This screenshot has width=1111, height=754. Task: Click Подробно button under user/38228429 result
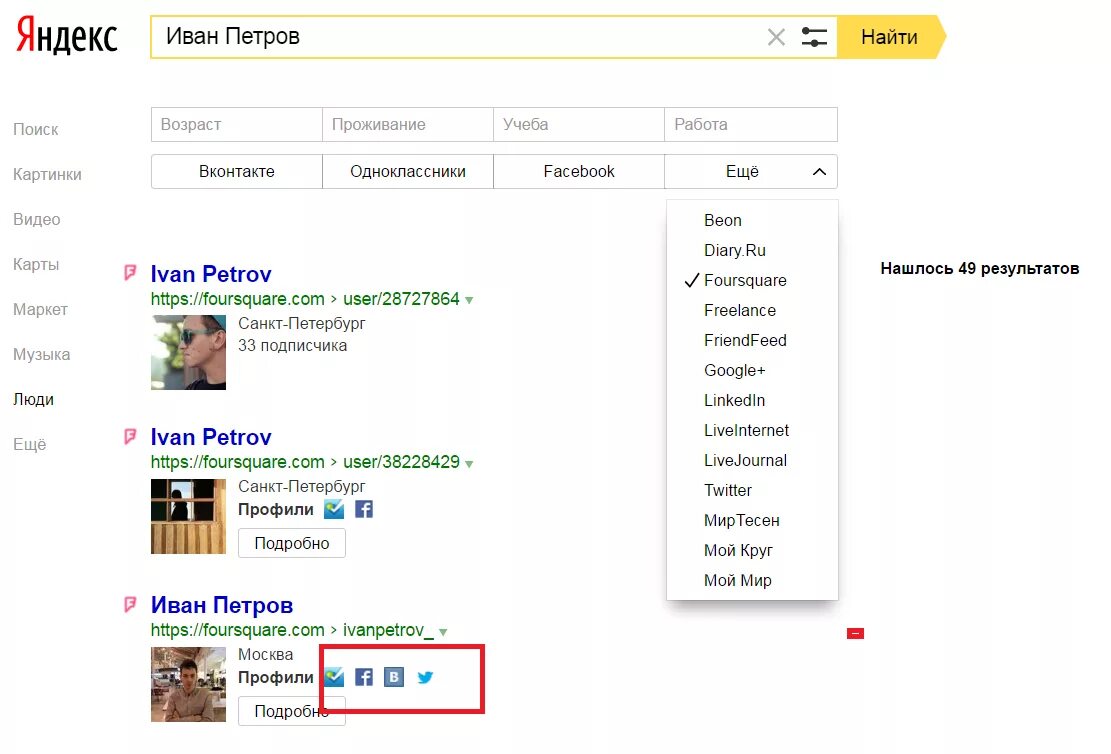click(292, 543)
